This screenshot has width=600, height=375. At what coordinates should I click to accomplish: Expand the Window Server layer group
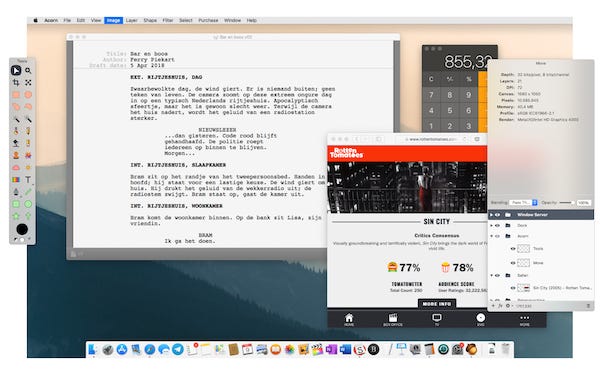point(492,215)
